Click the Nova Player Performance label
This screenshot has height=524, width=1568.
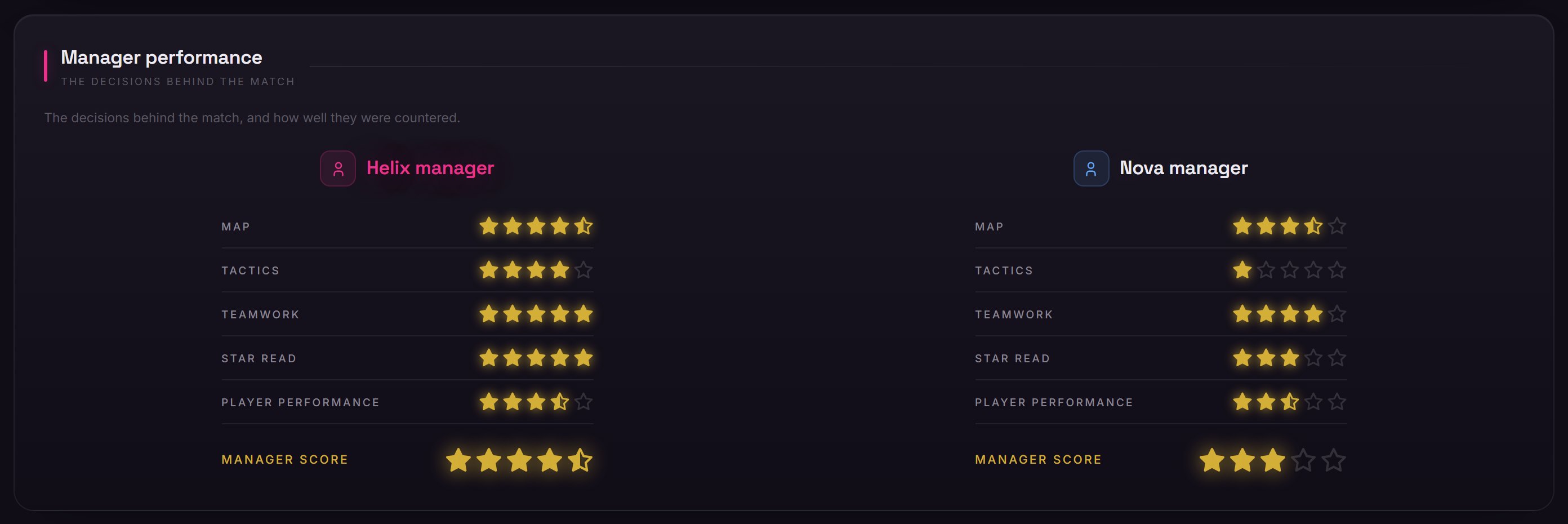click(1054, 402)
